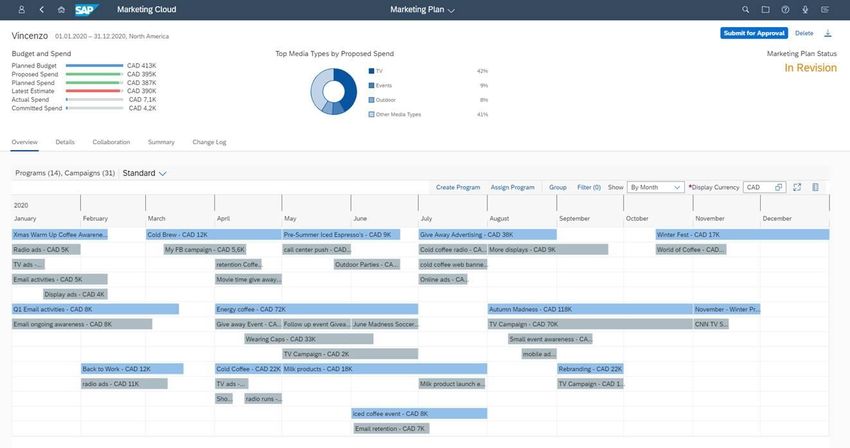Select Energy coffee - CAD 72K program
850x448 pixels.
click(316, 309)
